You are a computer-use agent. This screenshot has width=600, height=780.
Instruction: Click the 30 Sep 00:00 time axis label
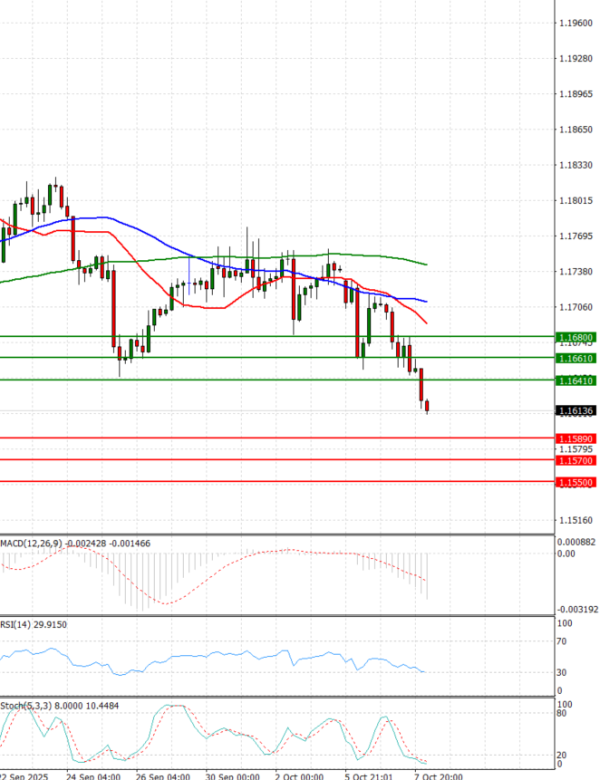[x=232, y=775]
